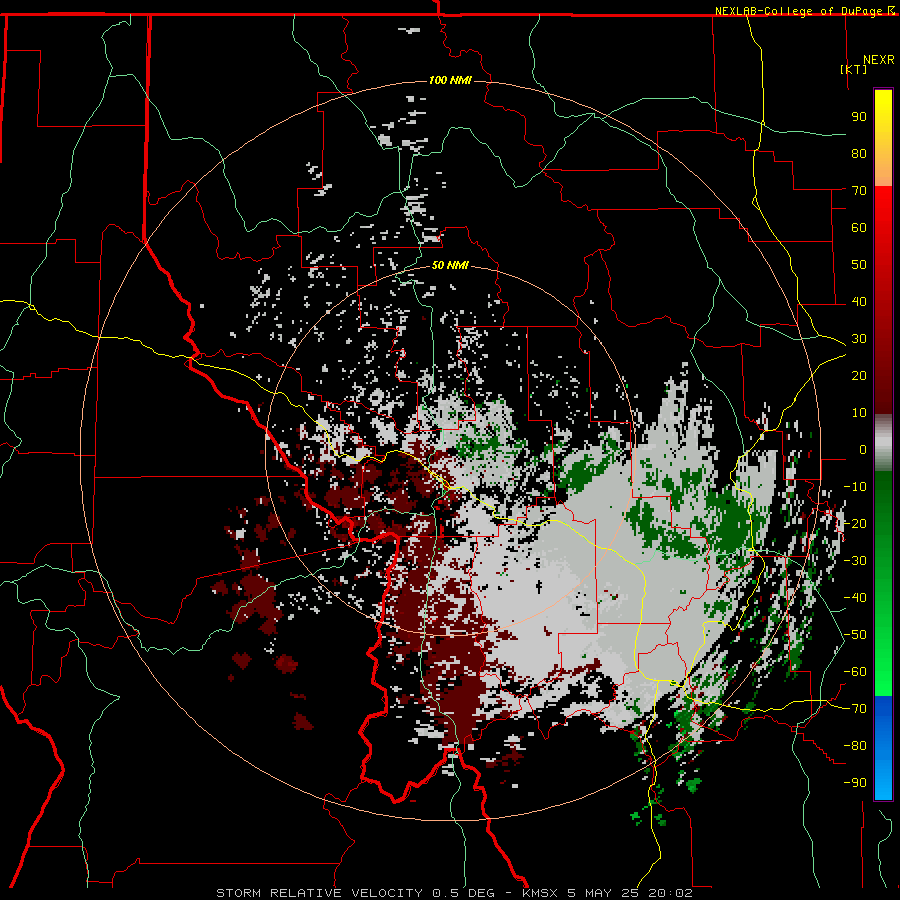Click the positive 60 value on the velocity scale

pos(859,227)
